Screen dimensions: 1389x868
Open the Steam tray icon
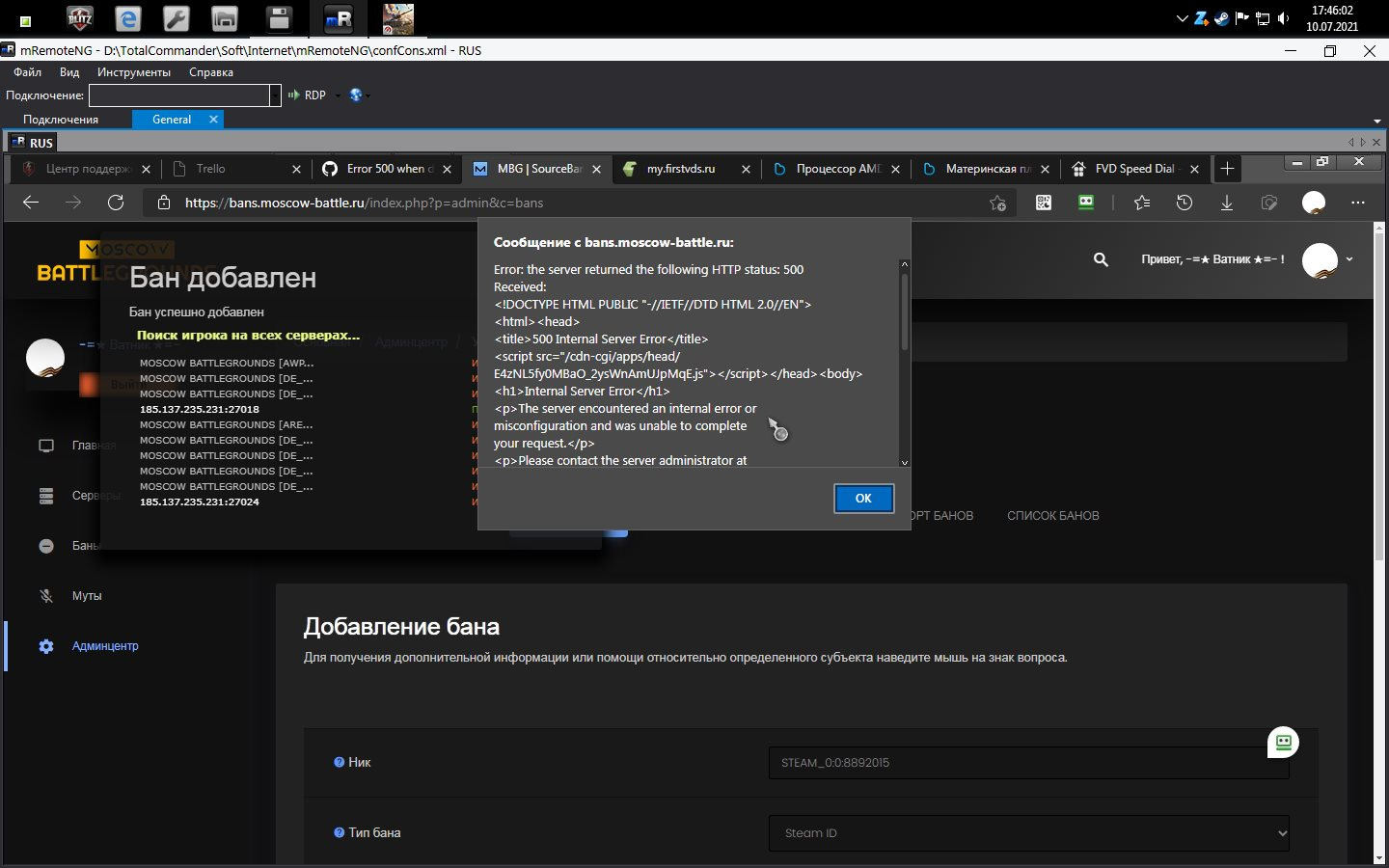(1221, 18)
